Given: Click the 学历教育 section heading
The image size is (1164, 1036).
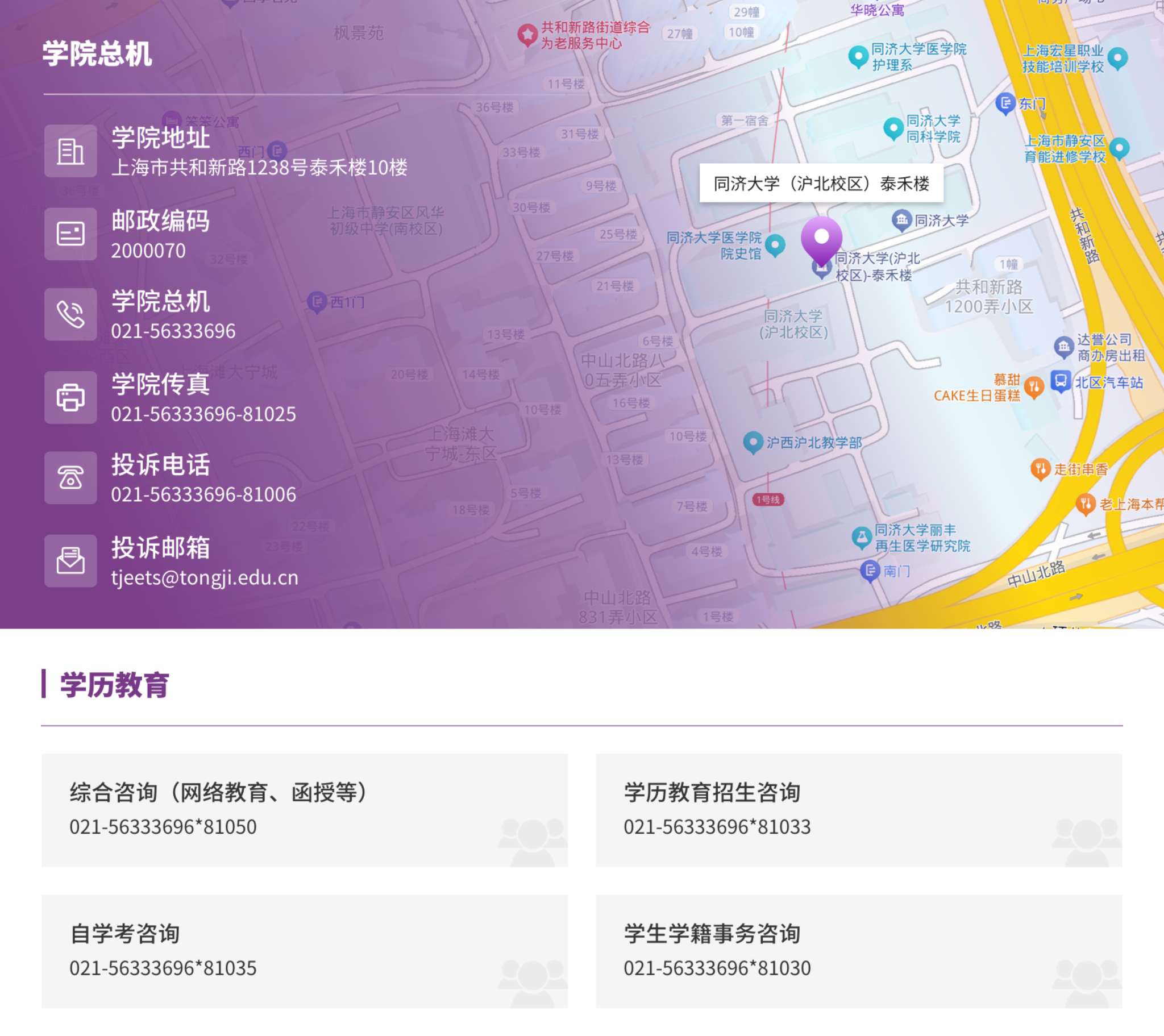Looking at the screenshot, I should point(114,685).
